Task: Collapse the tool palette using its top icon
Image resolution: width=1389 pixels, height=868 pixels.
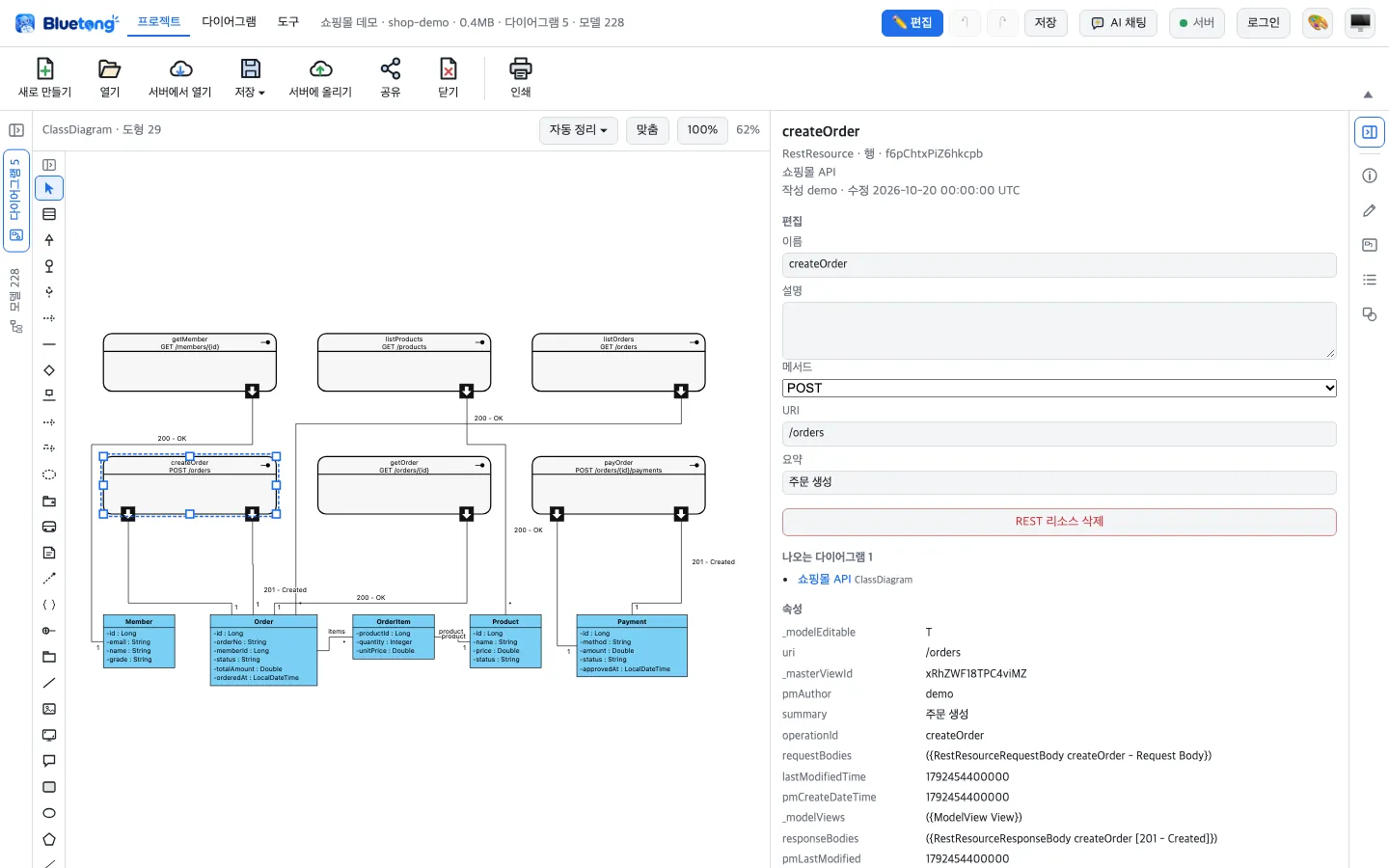Action: point(49,165)
